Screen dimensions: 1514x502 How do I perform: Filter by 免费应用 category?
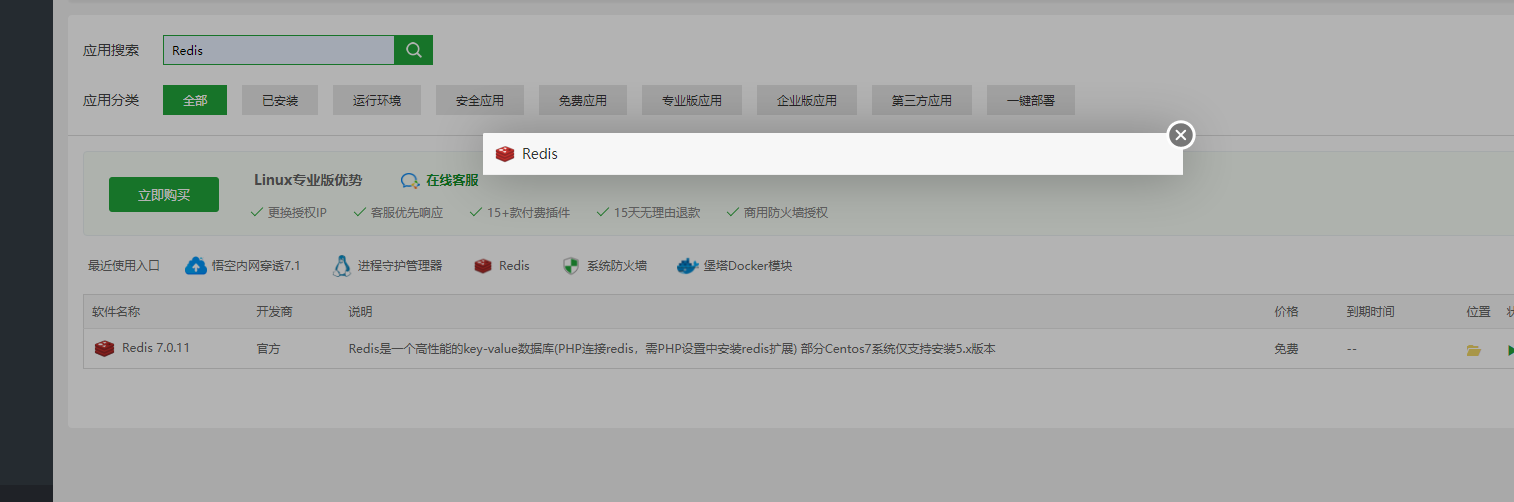coord(583,100)
